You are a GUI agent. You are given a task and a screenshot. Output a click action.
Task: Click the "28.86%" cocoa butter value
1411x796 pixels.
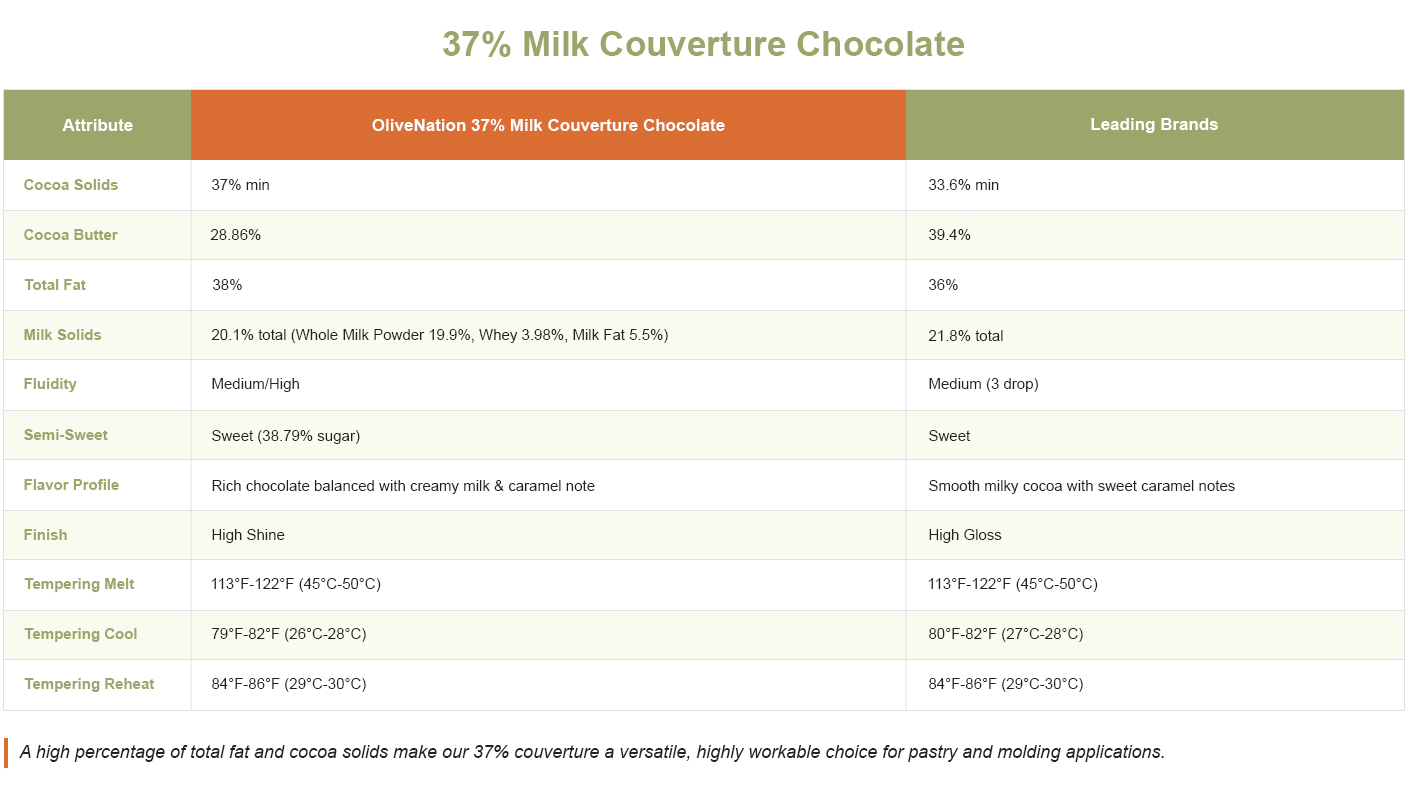tap(236, 235)
